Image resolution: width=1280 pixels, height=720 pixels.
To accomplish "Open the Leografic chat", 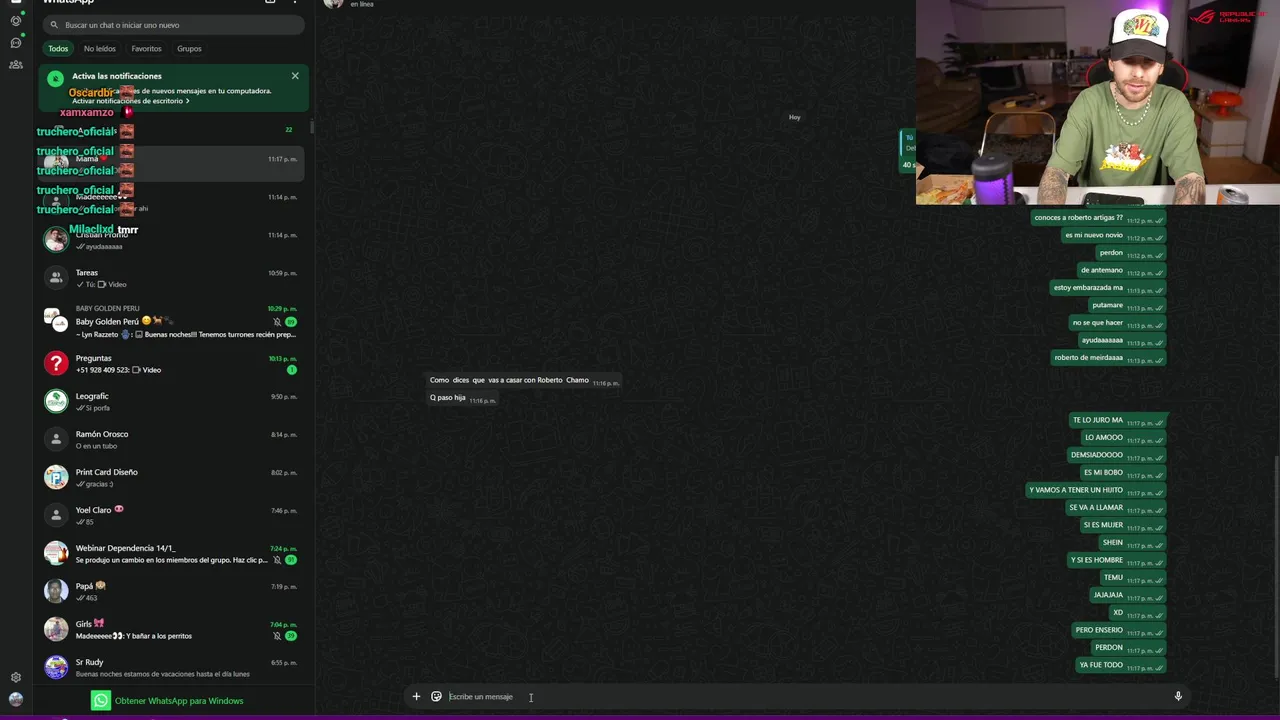I will point(172,401).
